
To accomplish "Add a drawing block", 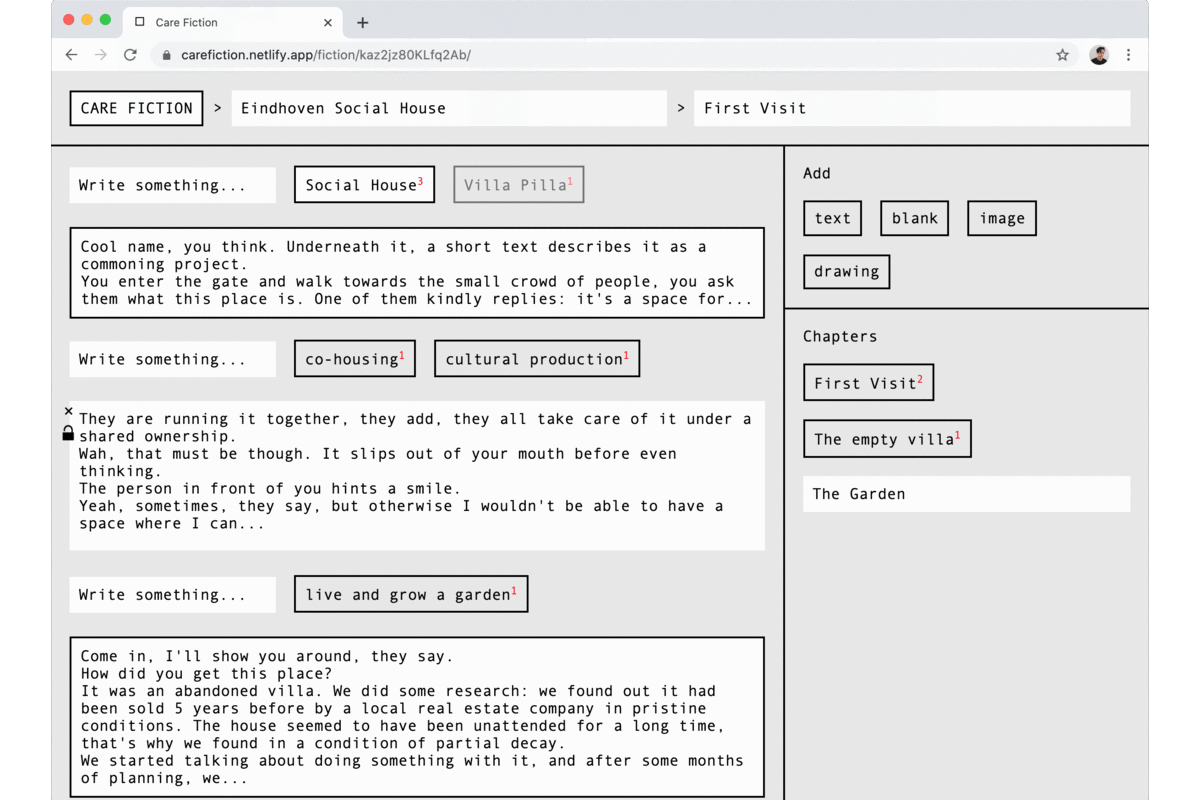I will point(846,271).
